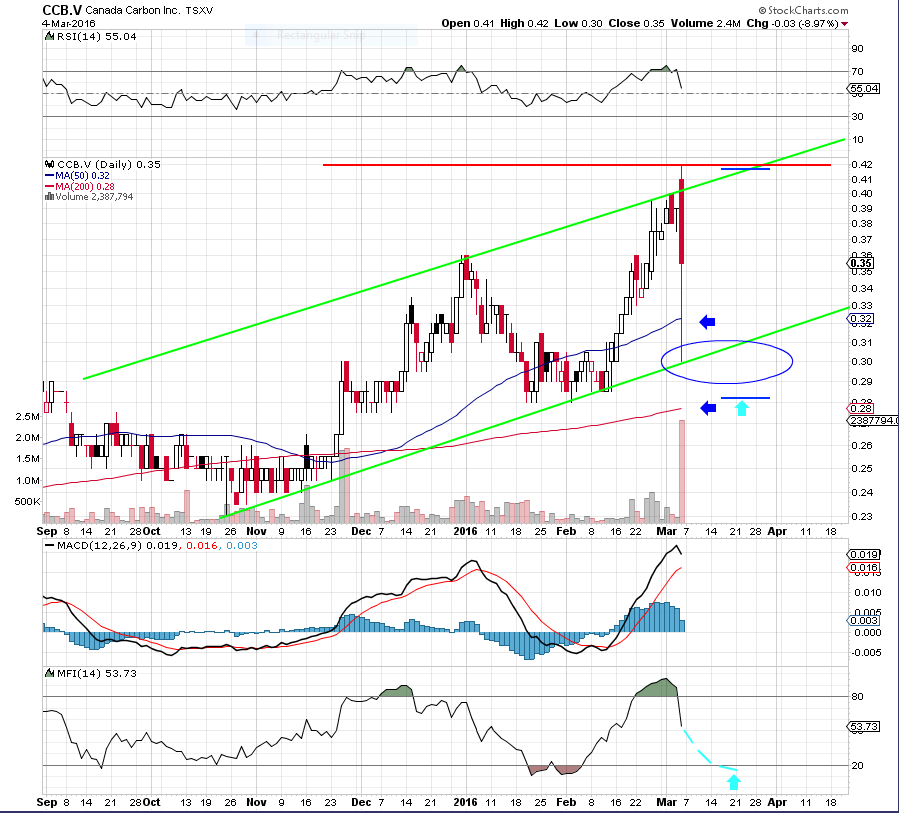Click the 0.35 last price tag on axis
This screenshot has height=813, width=899.
pyautogui.click(x=861, y=263)
